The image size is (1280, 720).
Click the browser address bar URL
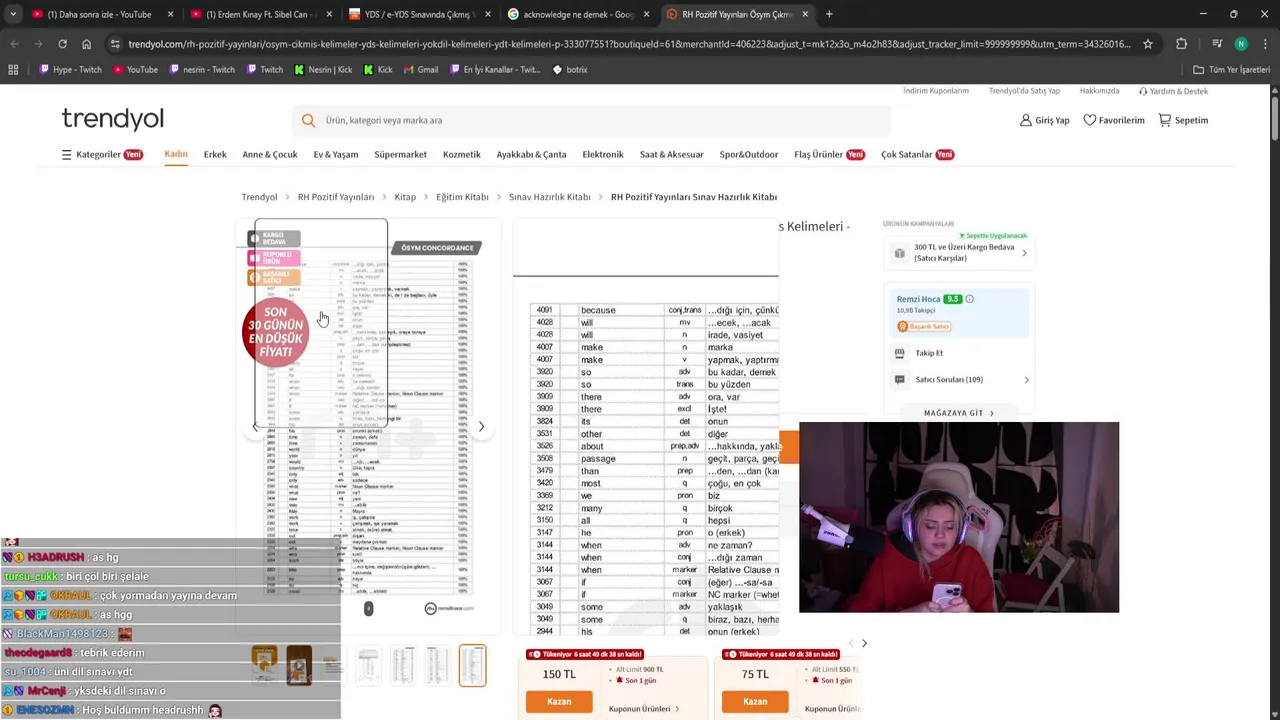[x=630, y=44]
